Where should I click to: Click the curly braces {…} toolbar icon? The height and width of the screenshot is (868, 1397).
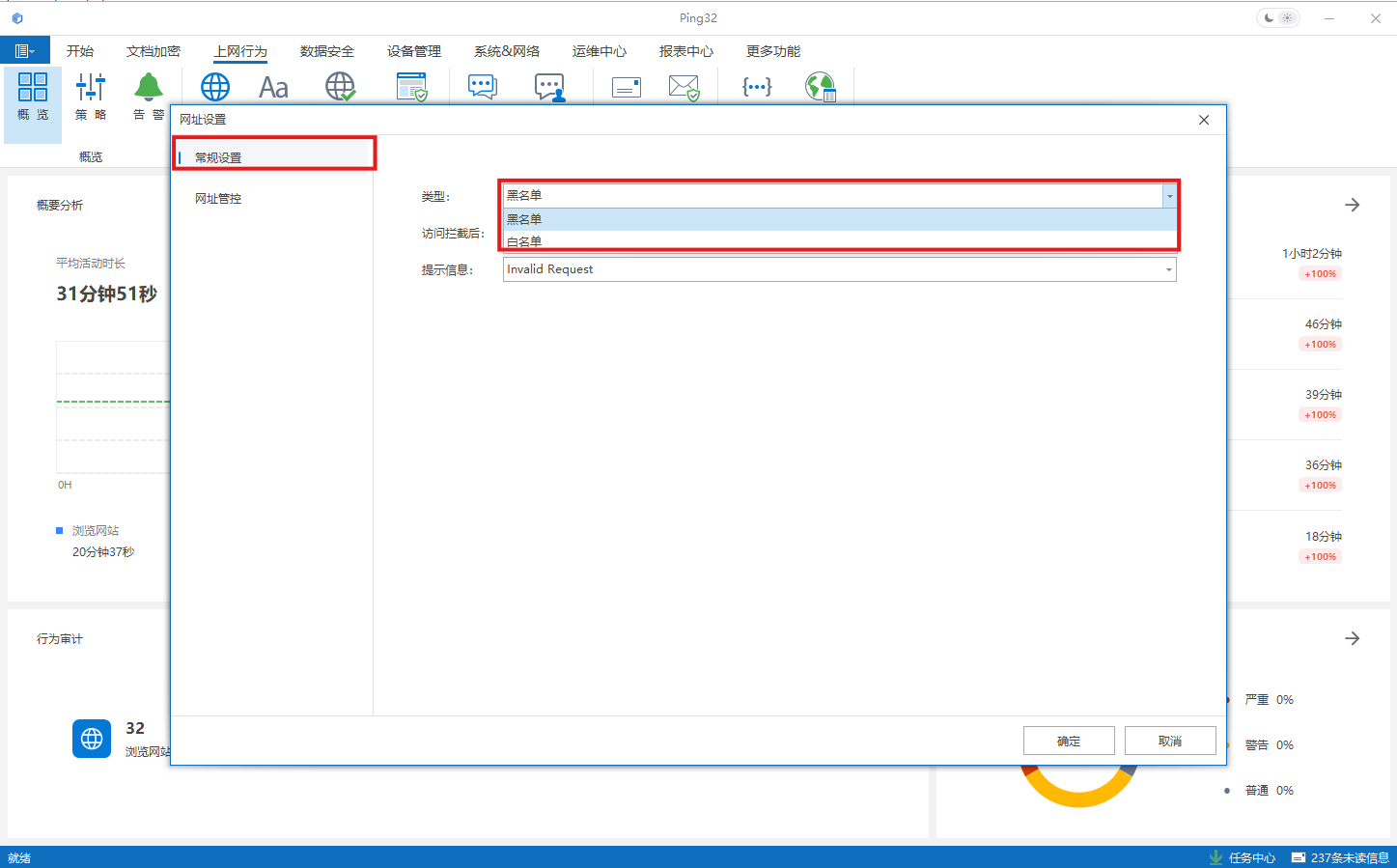[756, 87]
